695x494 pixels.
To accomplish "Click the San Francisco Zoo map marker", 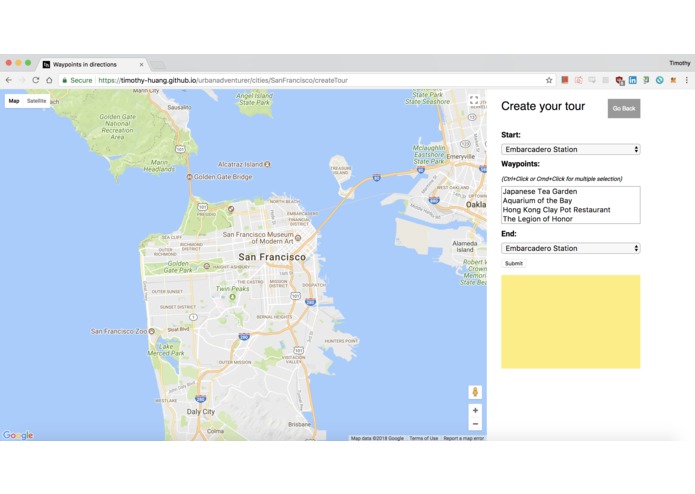I will [152, 331].
